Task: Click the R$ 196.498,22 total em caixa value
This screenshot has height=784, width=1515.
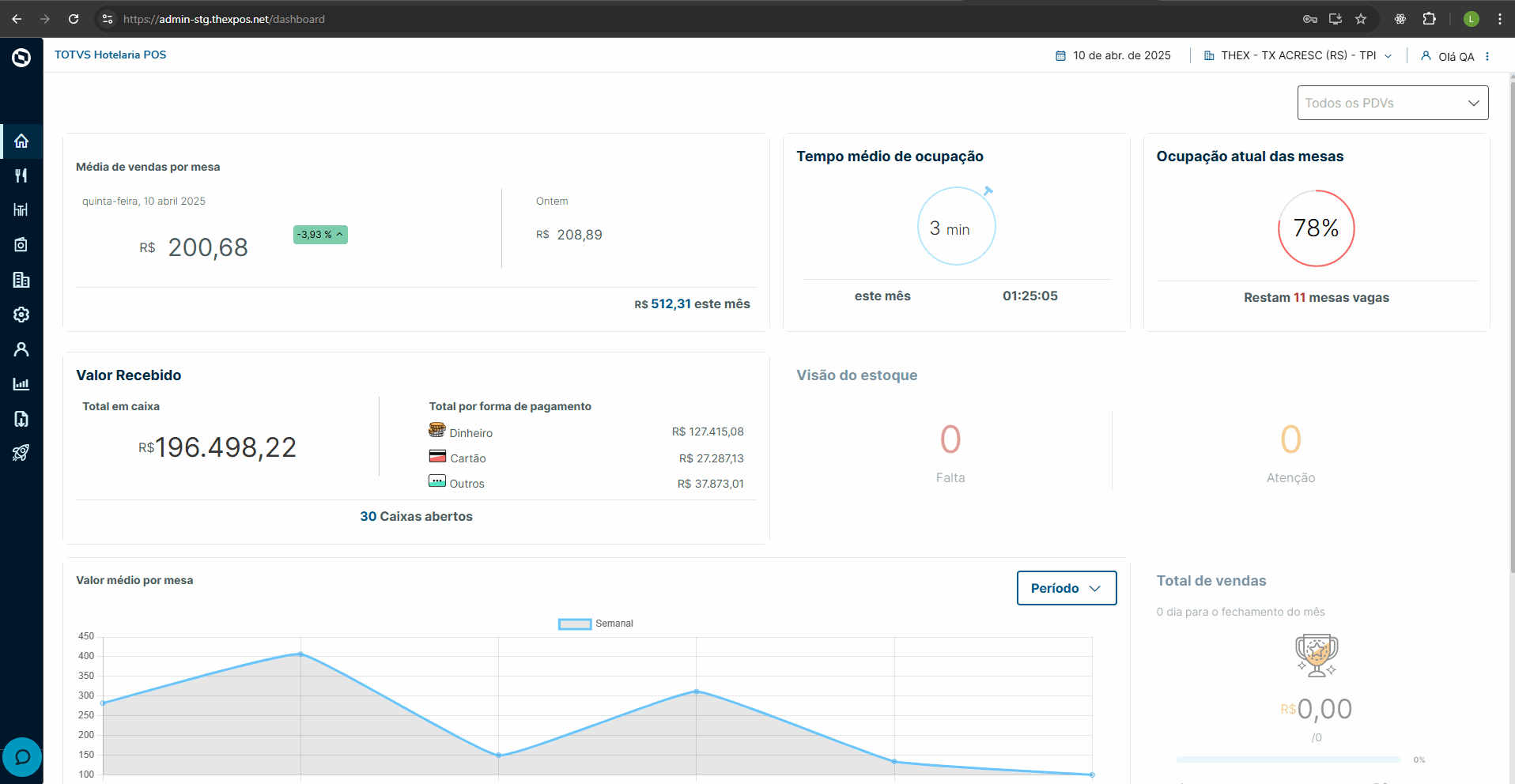Action: (217, 447)
